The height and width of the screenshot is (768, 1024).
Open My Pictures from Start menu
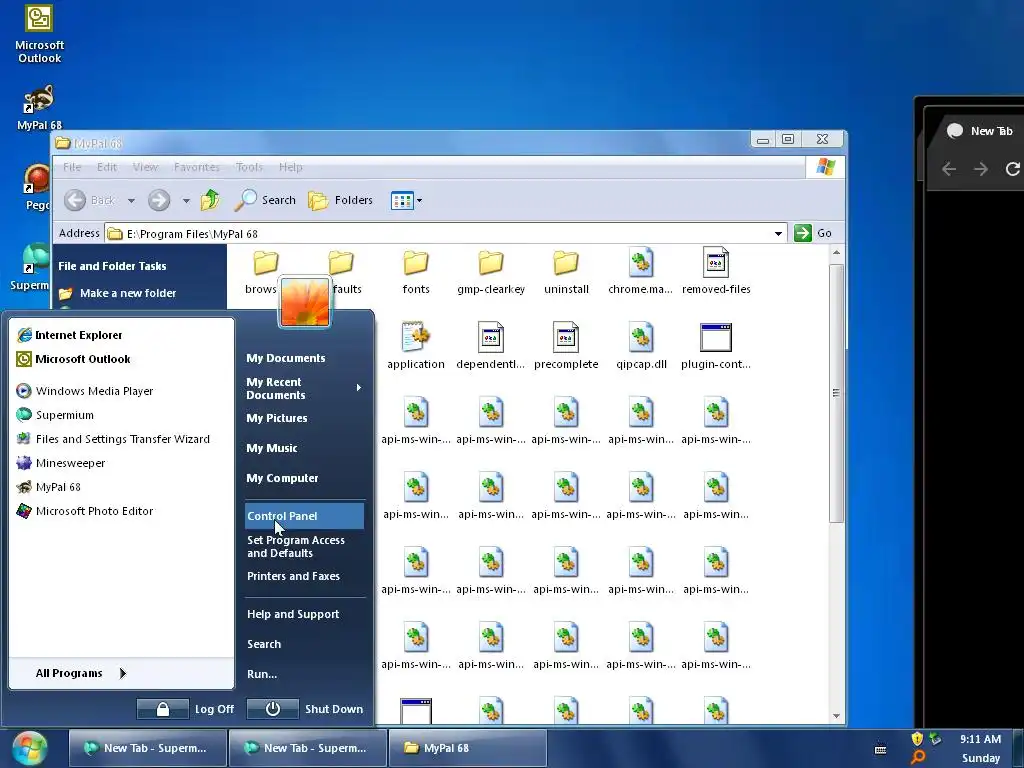pyautogui.click(x=277, y=418)
